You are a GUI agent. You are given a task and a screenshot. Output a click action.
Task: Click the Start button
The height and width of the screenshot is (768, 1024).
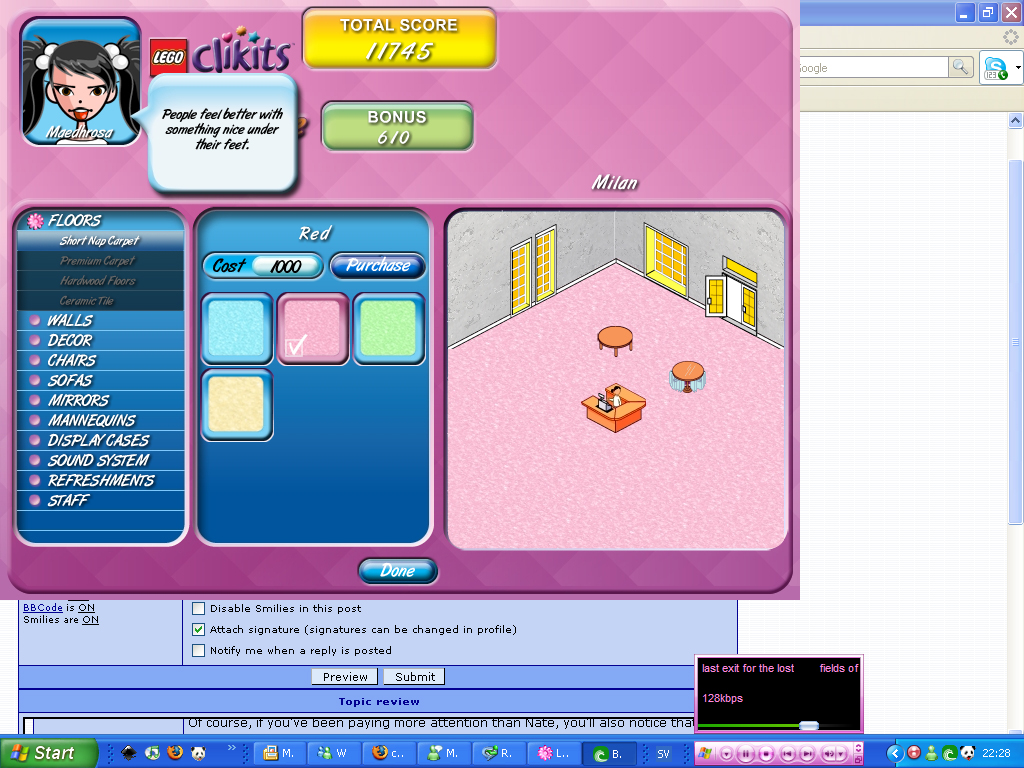tap(47, 753)
